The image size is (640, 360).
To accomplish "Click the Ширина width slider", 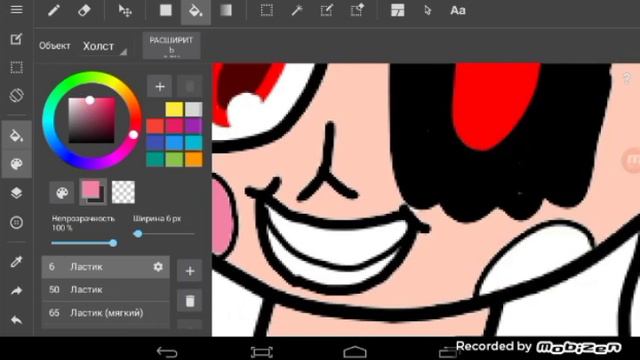I will pyautogui.click(x=163, y=234).
